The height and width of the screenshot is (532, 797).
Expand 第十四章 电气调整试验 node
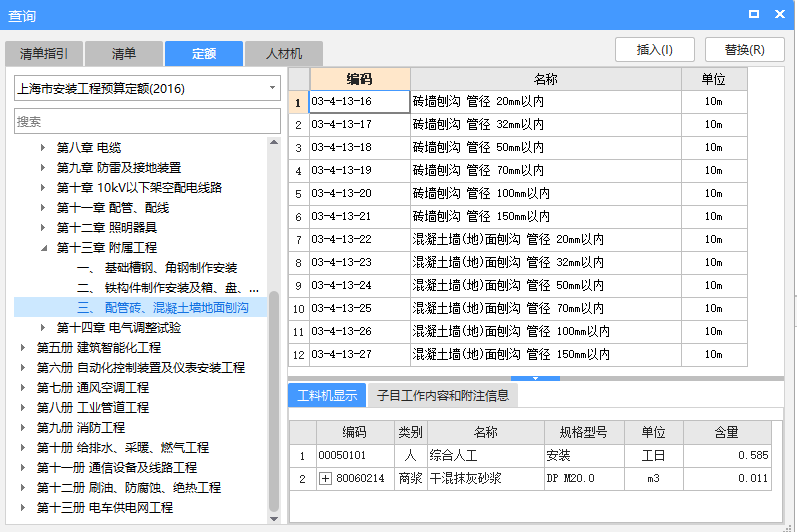pyautogui.click(x=43, y=328)
